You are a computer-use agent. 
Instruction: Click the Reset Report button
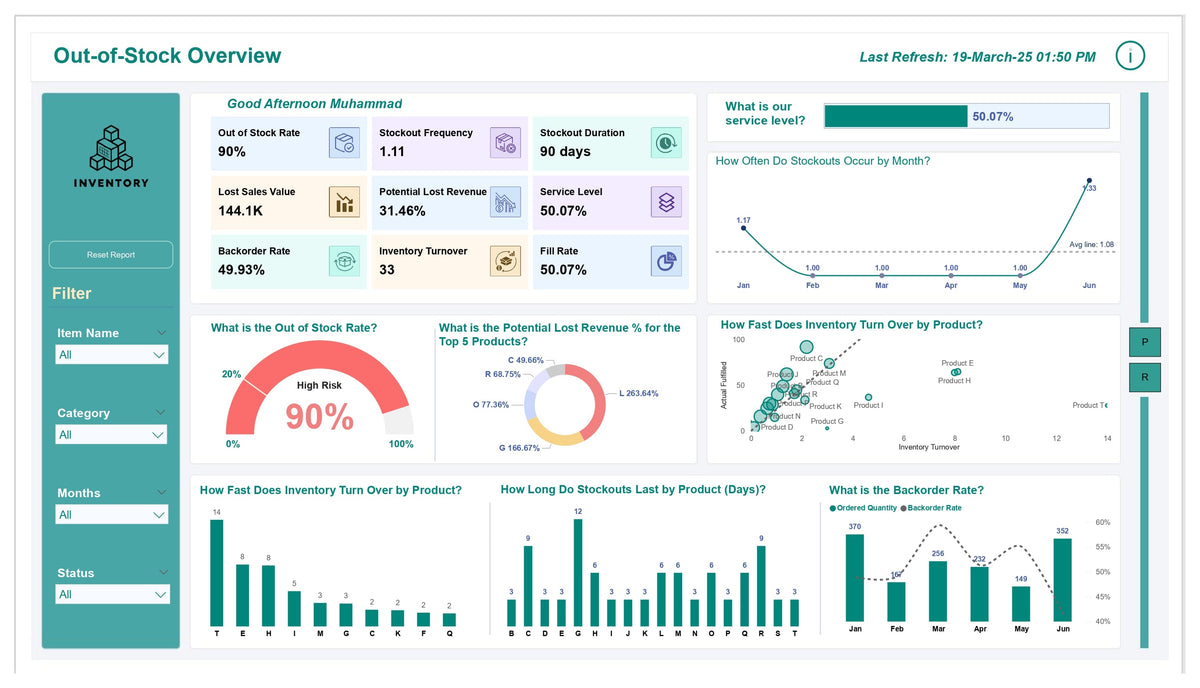coord(110,254)
